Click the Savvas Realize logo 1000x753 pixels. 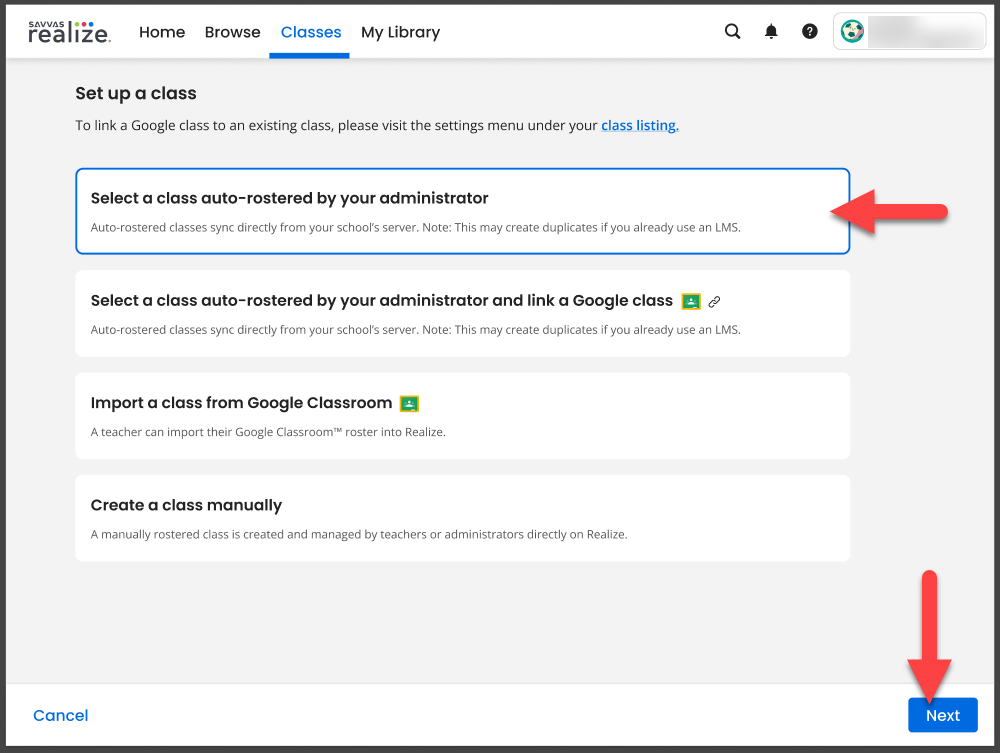coord(70,32)
